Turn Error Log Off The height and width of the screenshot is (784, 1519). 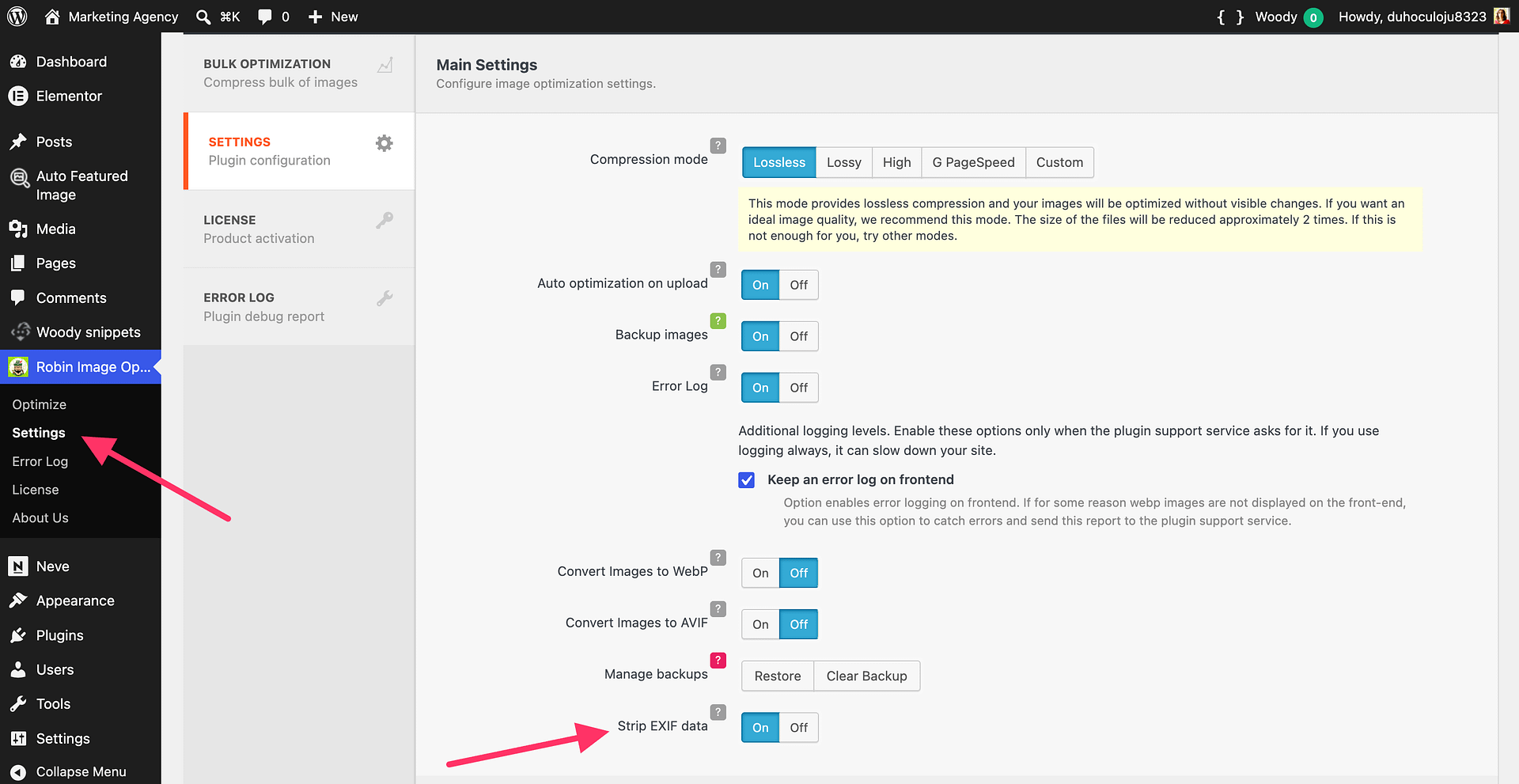click(x=798, y=388)
